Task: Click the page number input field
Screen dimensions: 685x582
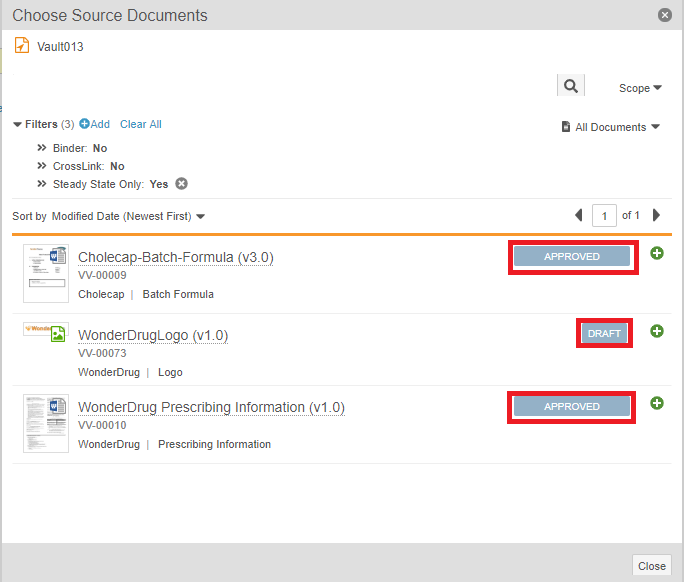Action: coord(603,215)
